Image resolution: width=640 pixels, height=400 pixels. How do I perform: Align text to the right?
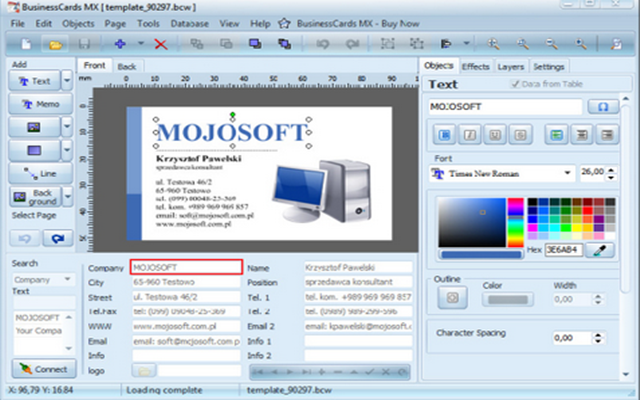(607, 135)
